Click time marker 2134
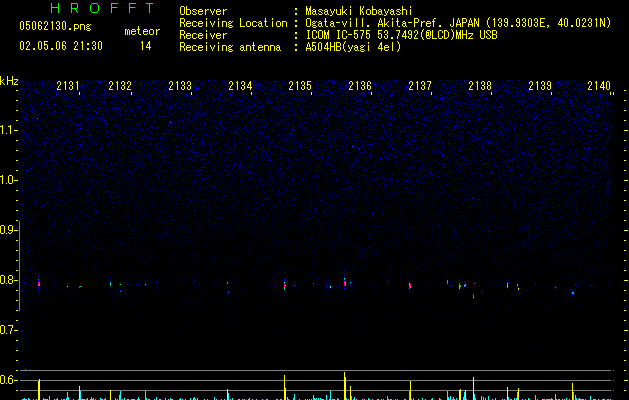629x400 pixels. [x=240, y=85]
